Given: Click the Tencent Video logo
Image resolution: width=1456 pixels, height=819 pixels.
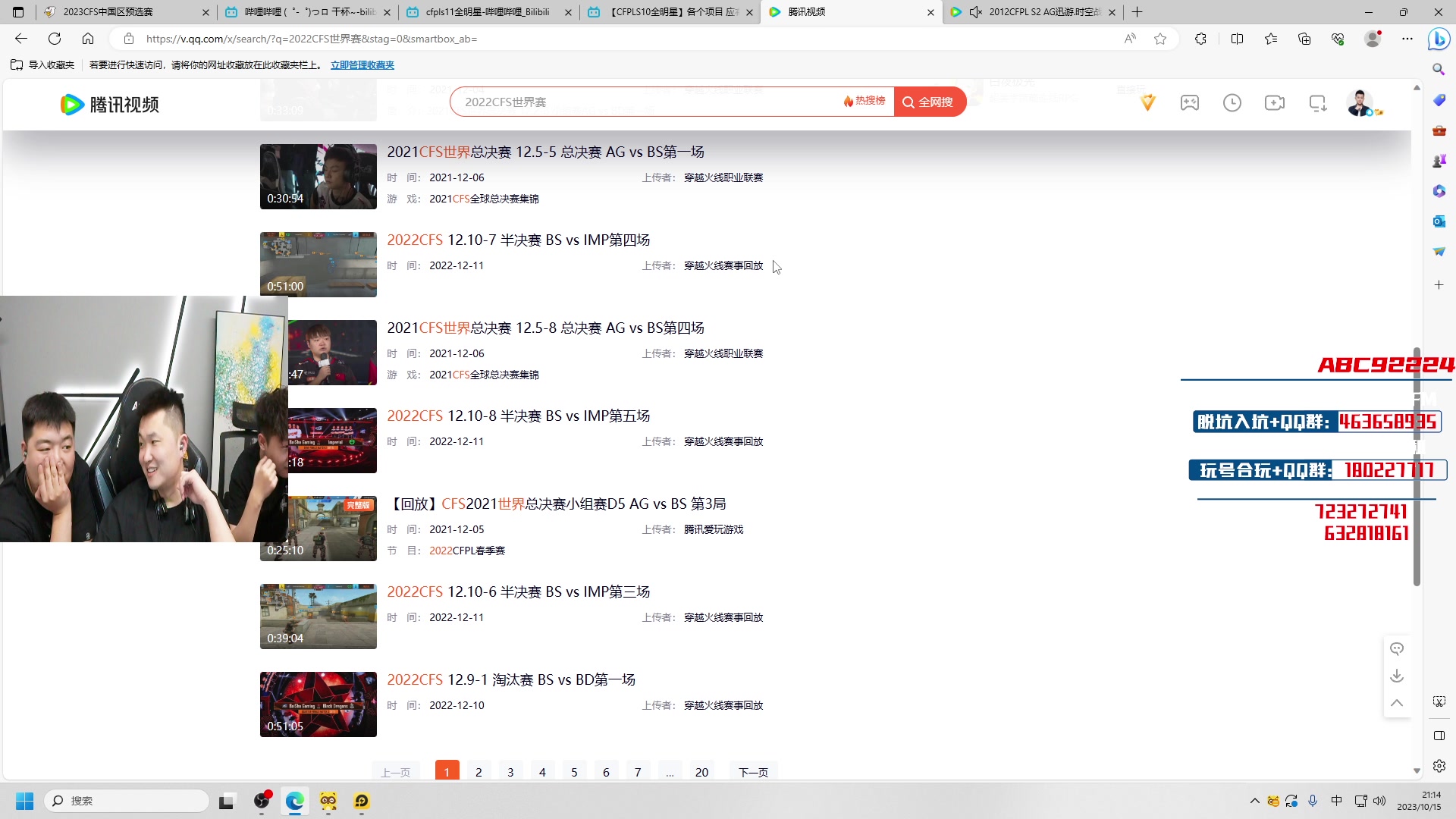Looking at the screenshot, I should click(110, 104).
